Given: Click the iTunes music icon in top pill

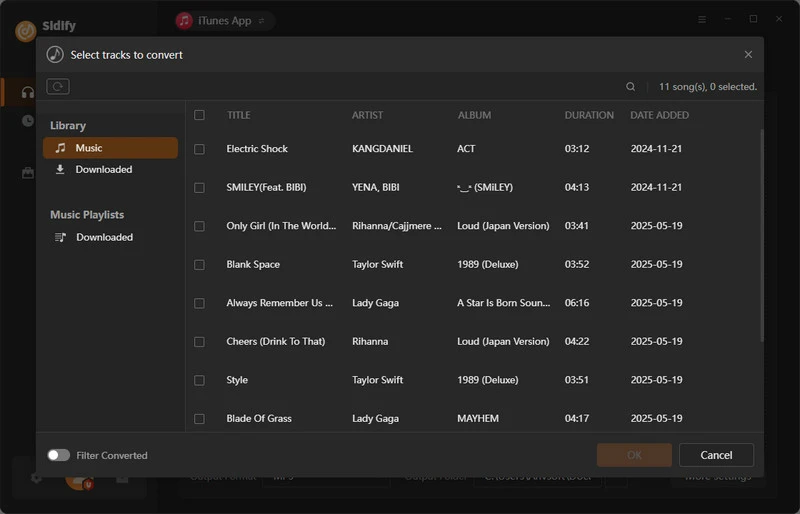Looking at the screenshot, I should point(184,21).
